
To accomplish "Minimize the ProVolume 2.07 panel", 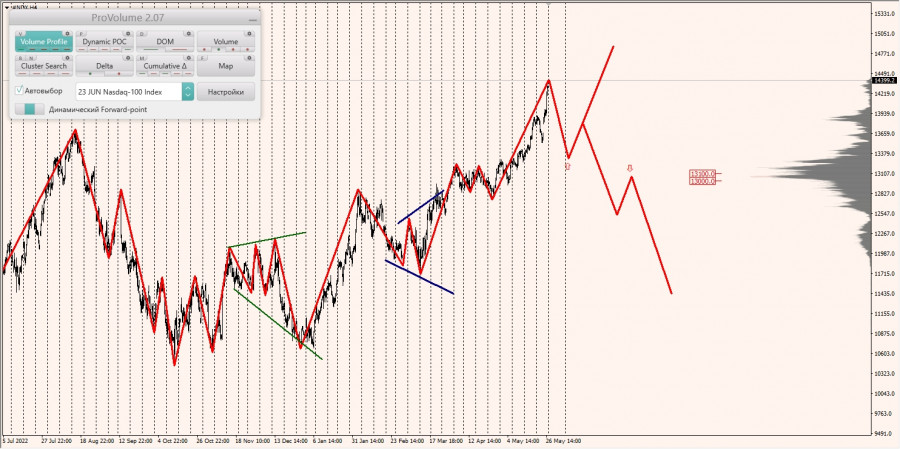I will coord(252,20).
